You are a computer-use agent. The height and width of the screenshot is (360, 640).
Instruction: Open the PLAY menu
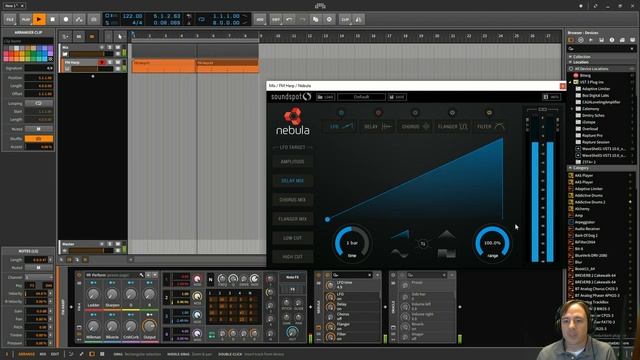[x=25, y=19]
